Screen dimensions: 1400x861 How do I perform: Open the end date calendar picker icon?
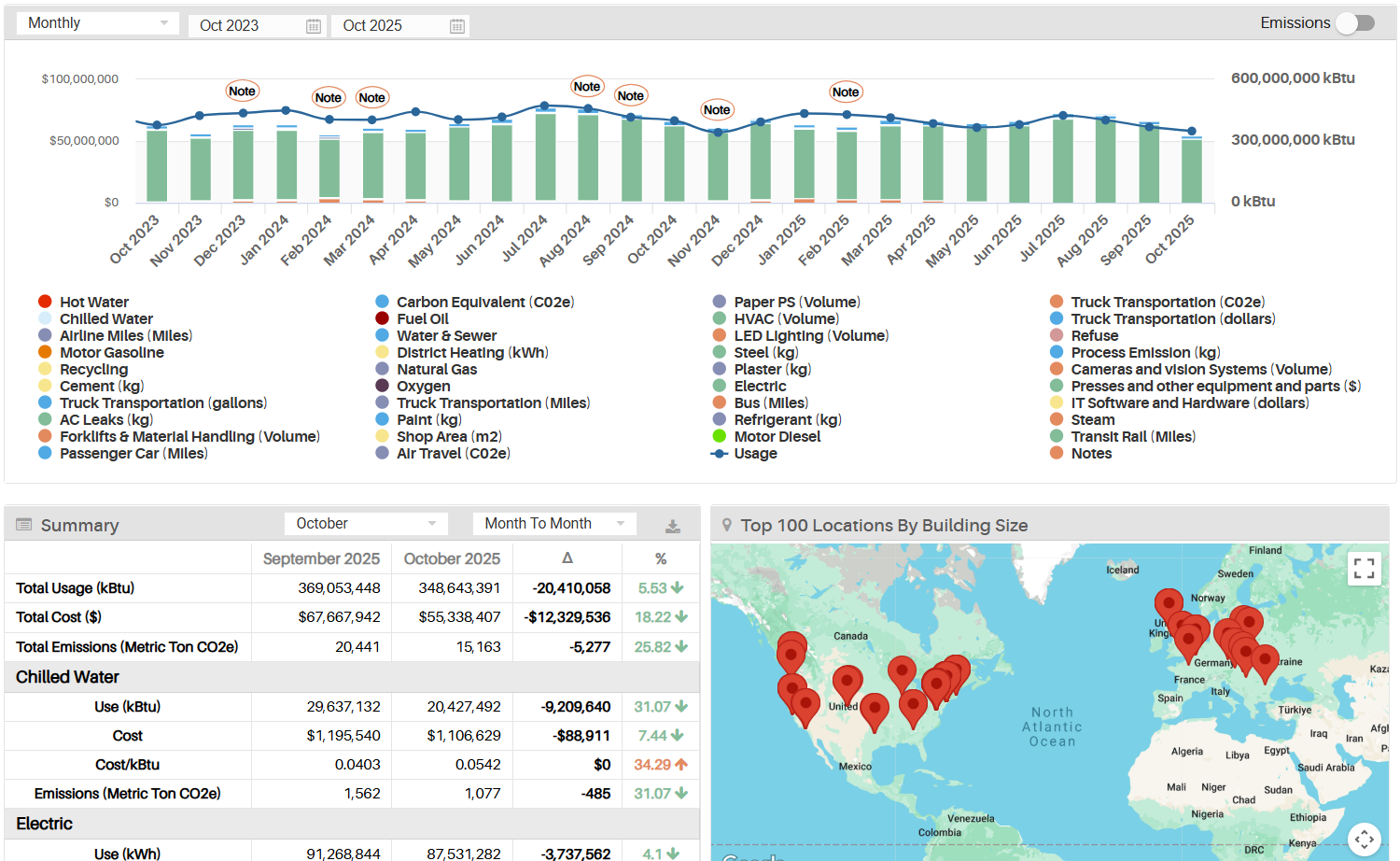456,26
